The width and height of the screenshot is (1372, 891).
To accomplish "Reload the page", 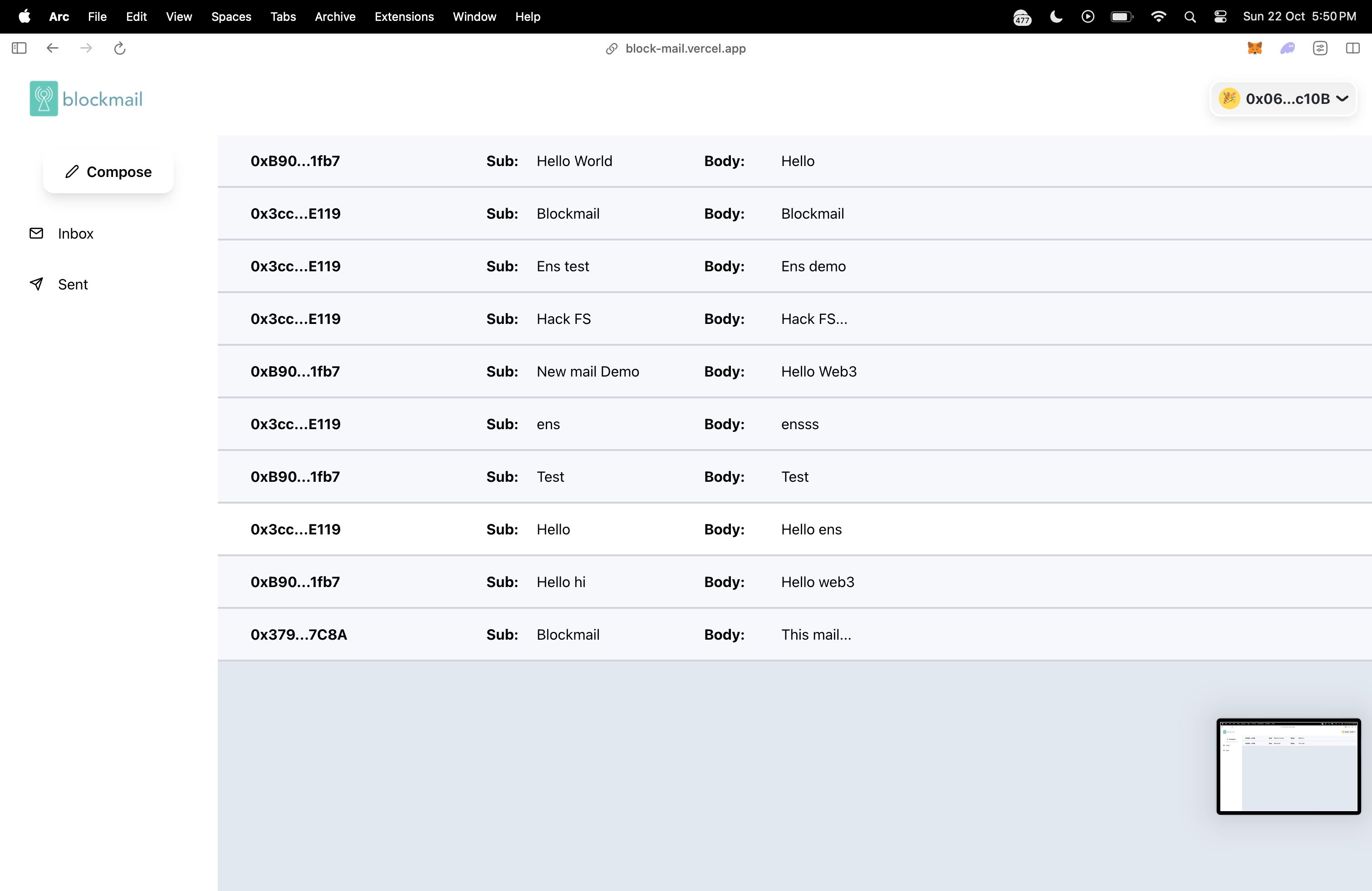I will coord(120,49).
